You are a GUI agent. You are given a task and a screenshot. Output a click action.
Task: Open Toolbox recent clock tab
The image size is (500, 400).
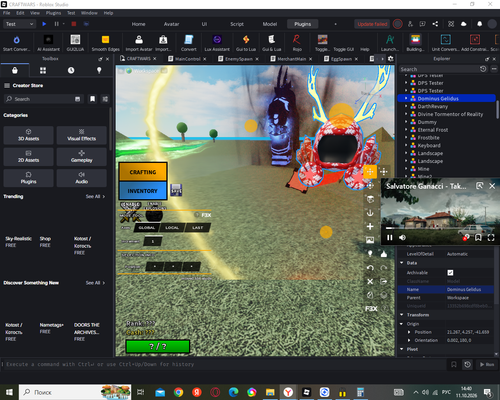pyautogui.click(x=71, y=70)
